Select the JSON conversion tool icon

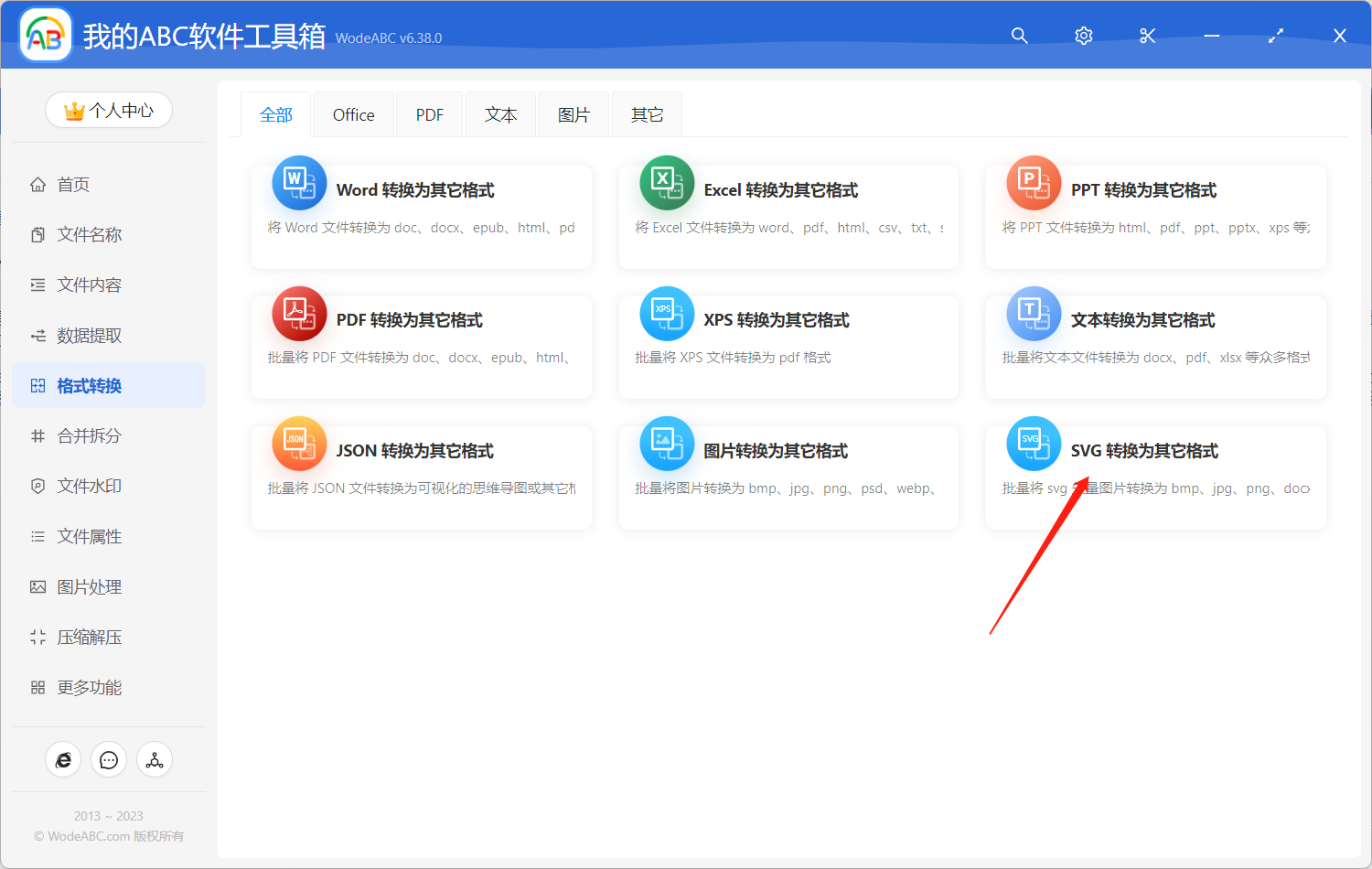pos(300,444)
